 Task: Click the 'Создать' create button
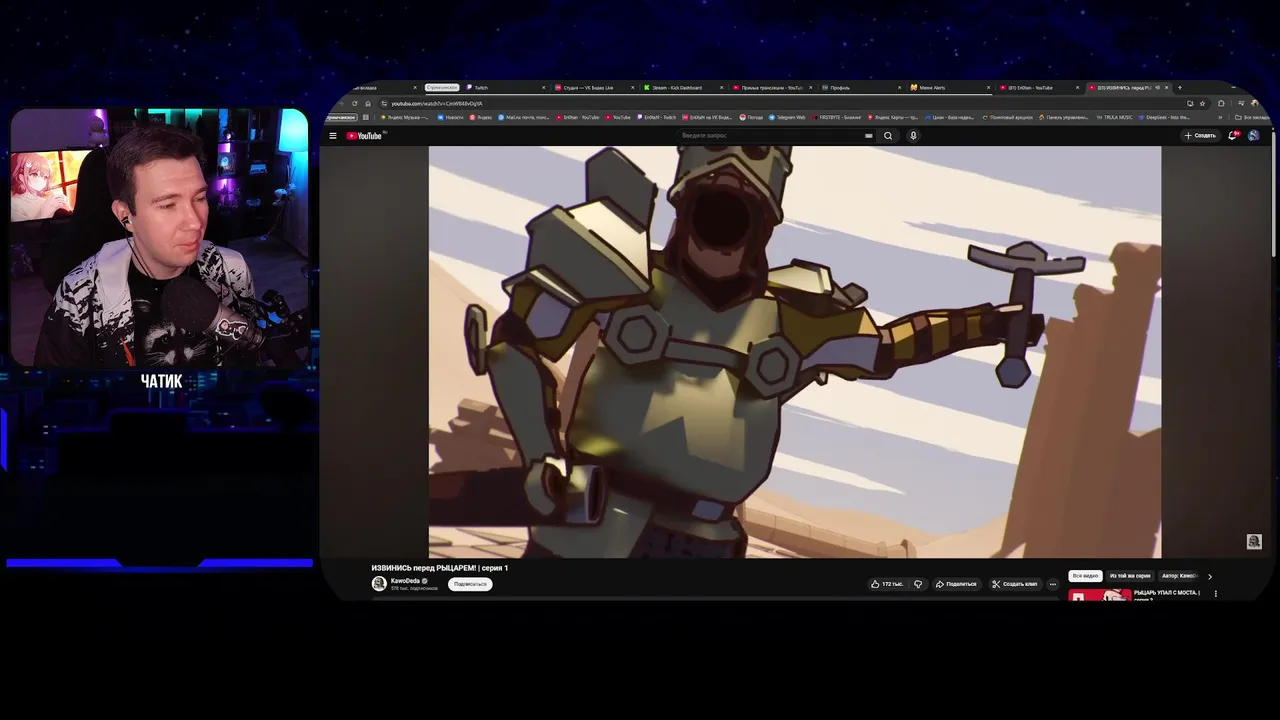1201,135
